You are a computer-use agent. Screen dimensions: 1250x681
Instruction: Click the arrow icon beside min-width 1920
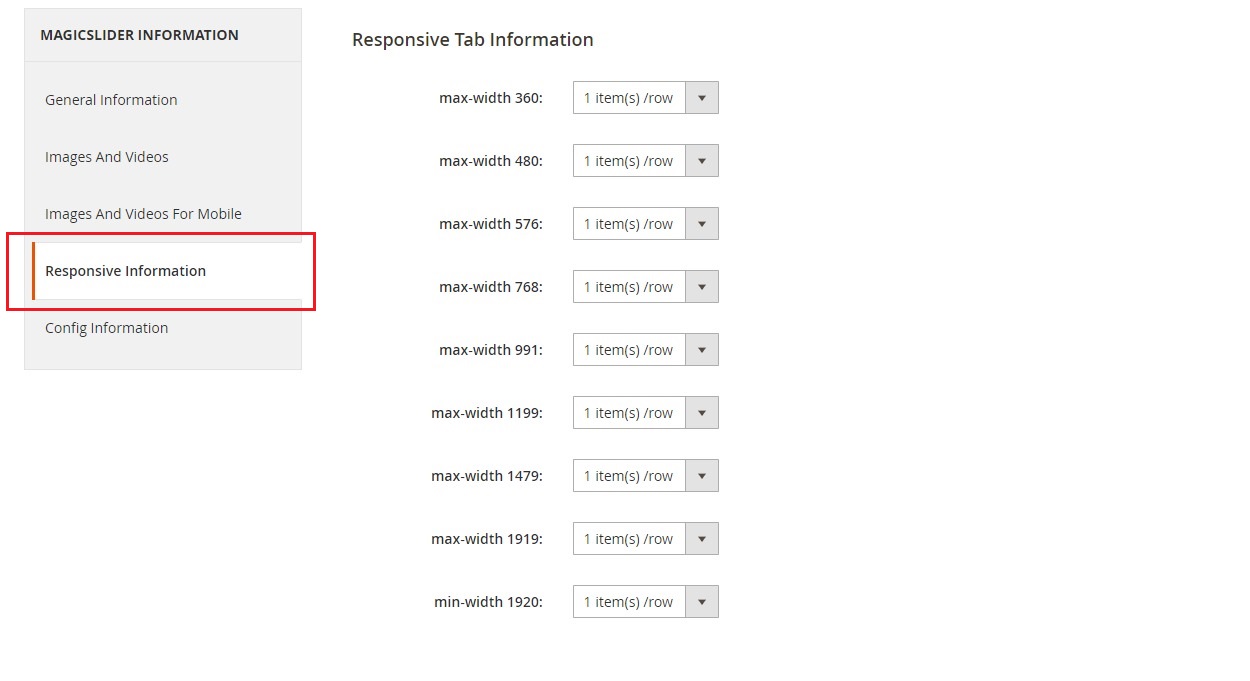[702, 602]
